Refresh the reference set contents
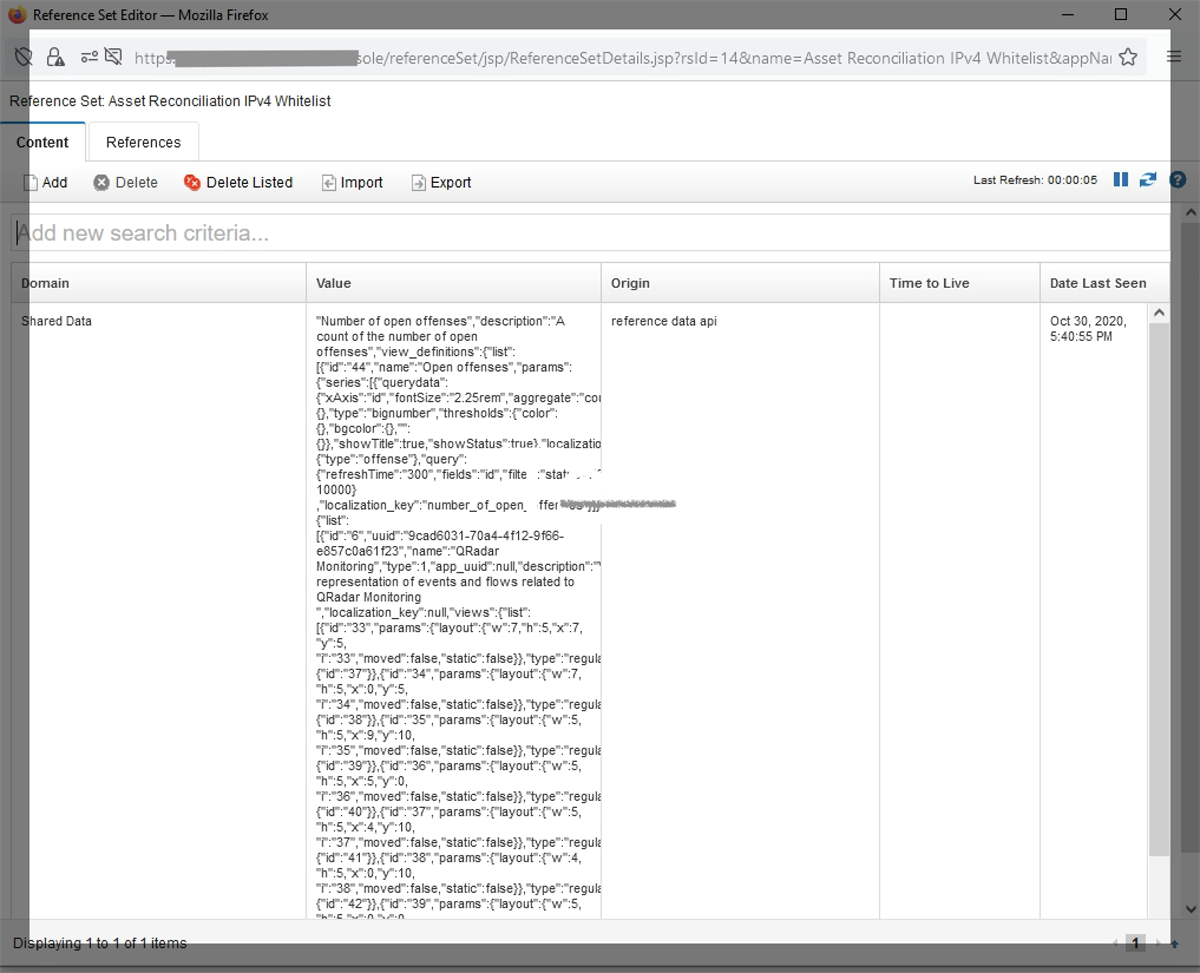 click(1148, 180)
